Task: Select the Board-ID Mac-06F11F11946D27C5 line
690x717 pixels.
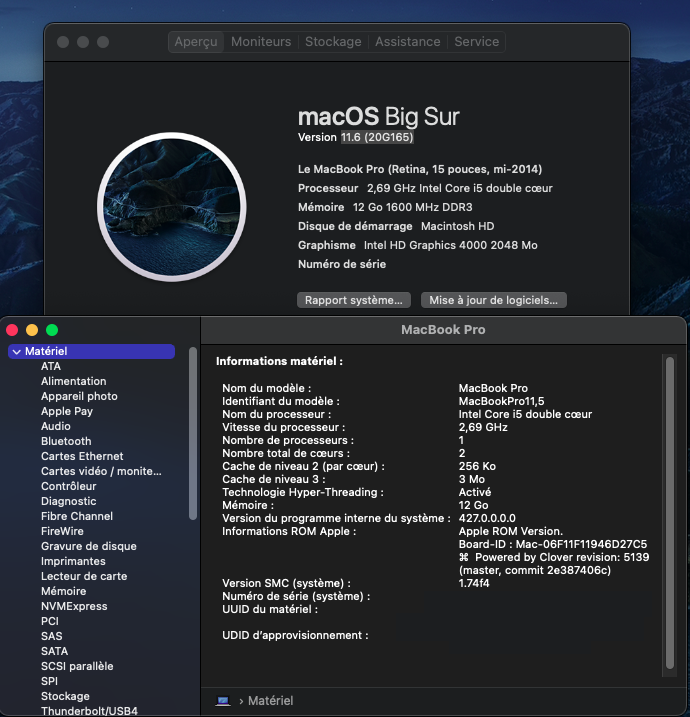Action: tap(553, 544)
